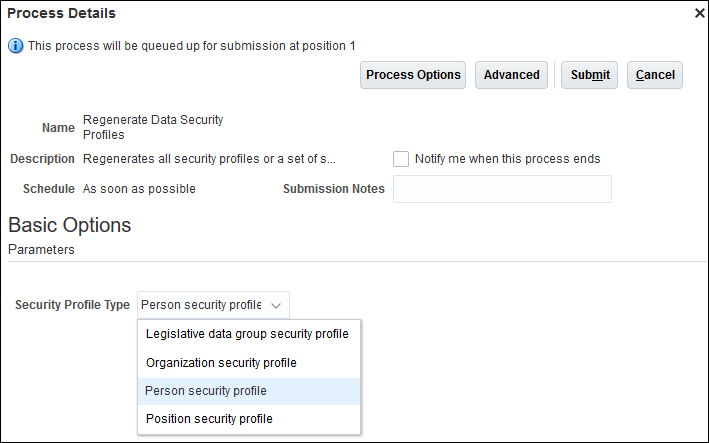Viewport: 709px width, 443px height.
Task: Click the blue information icon
Action: coord(16,46)
